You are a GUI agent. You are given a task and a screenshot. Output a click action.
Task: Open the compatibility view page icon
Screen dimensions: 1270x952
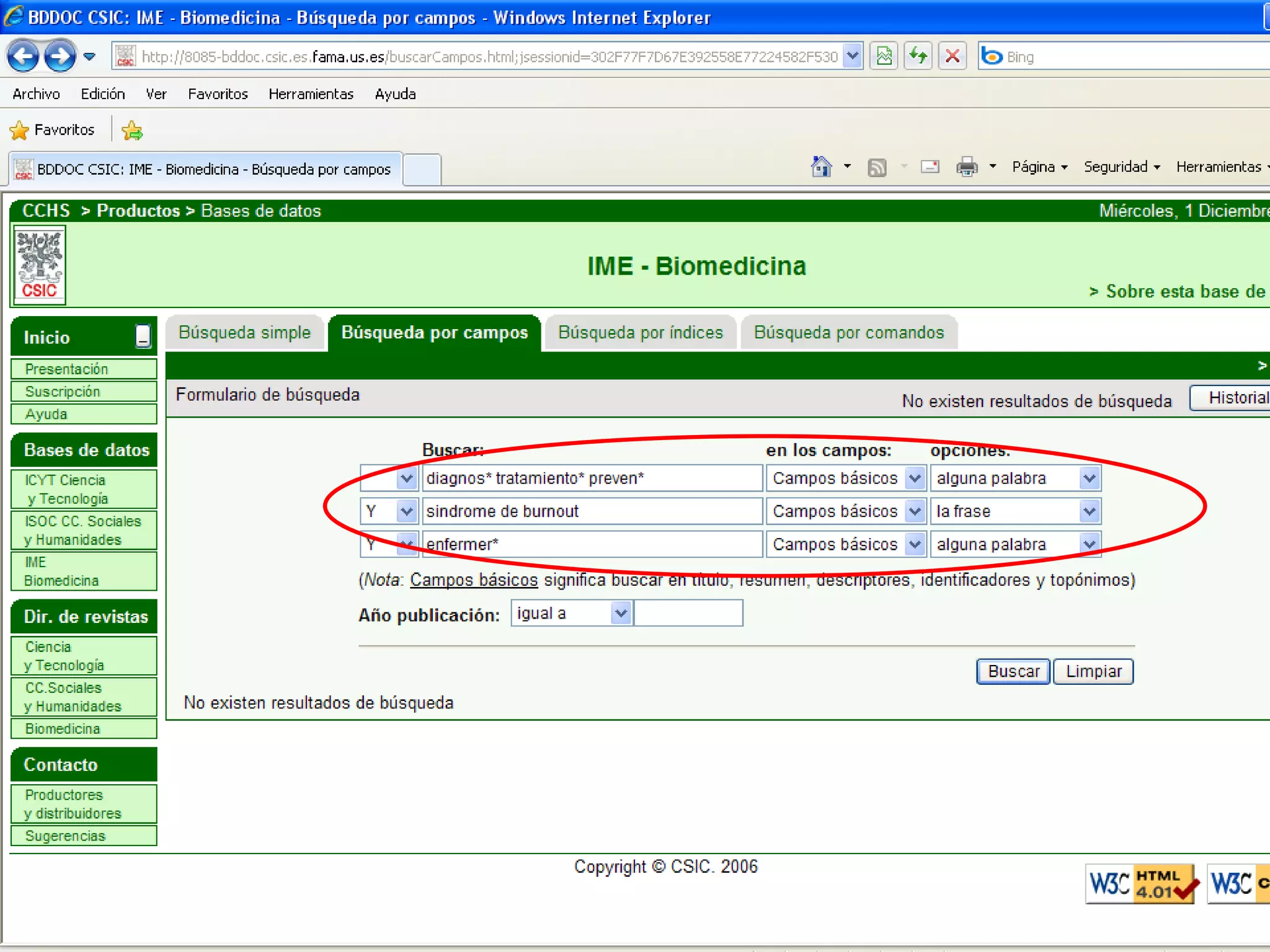(x=884, y=56)
